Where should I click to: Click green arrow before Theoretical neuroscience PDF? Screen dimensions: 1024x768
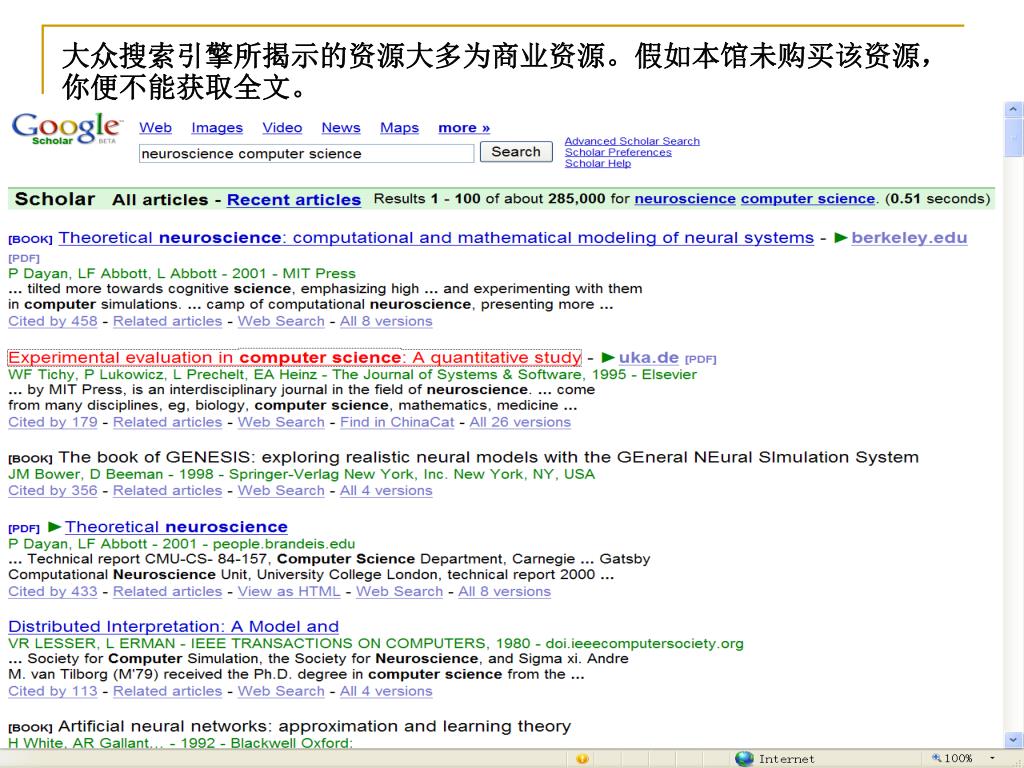55,526
